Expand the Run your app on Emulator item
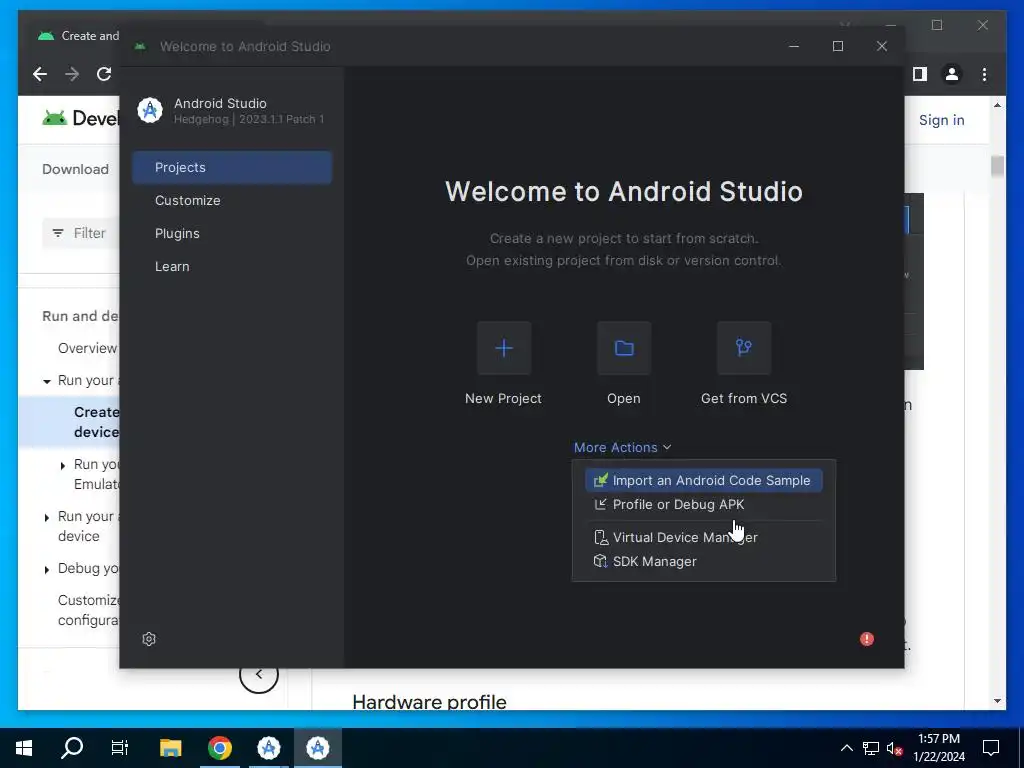Image resolution: width=1024 pixels, height=768 pixels. [63, 466]
